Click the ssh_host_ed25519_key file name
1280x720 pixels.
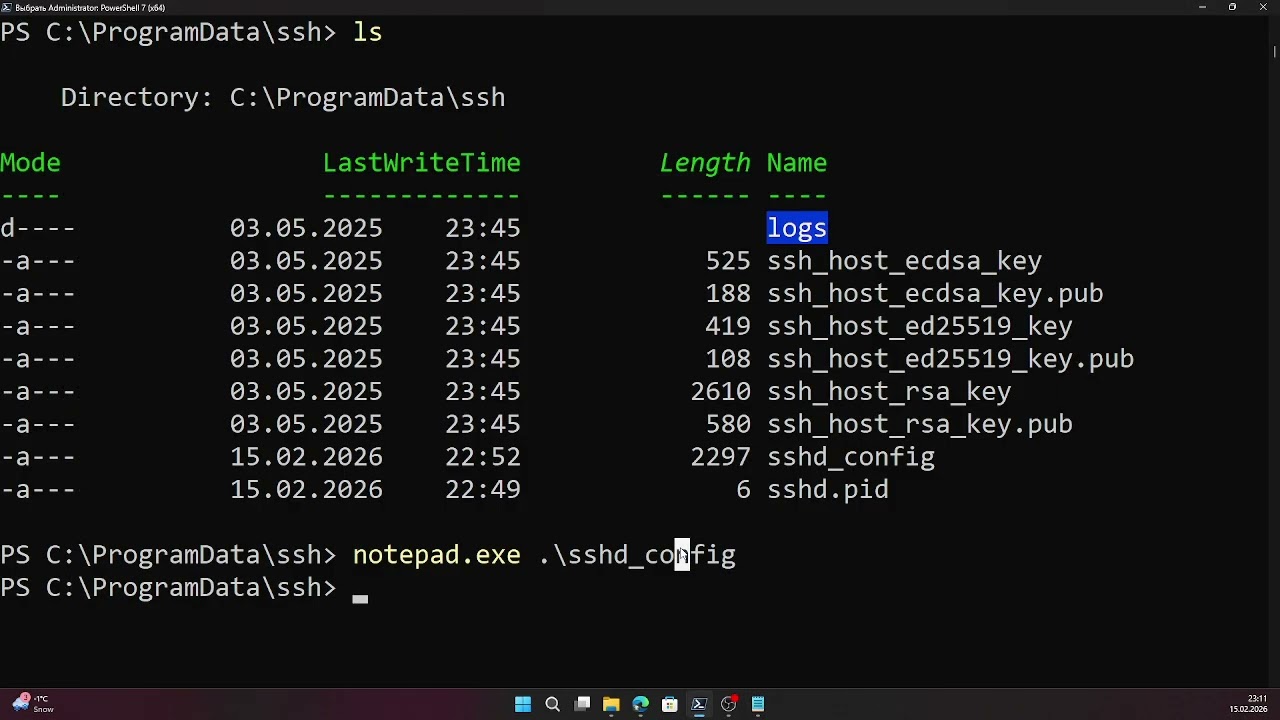pyautogui.click(x=920, y=326)
